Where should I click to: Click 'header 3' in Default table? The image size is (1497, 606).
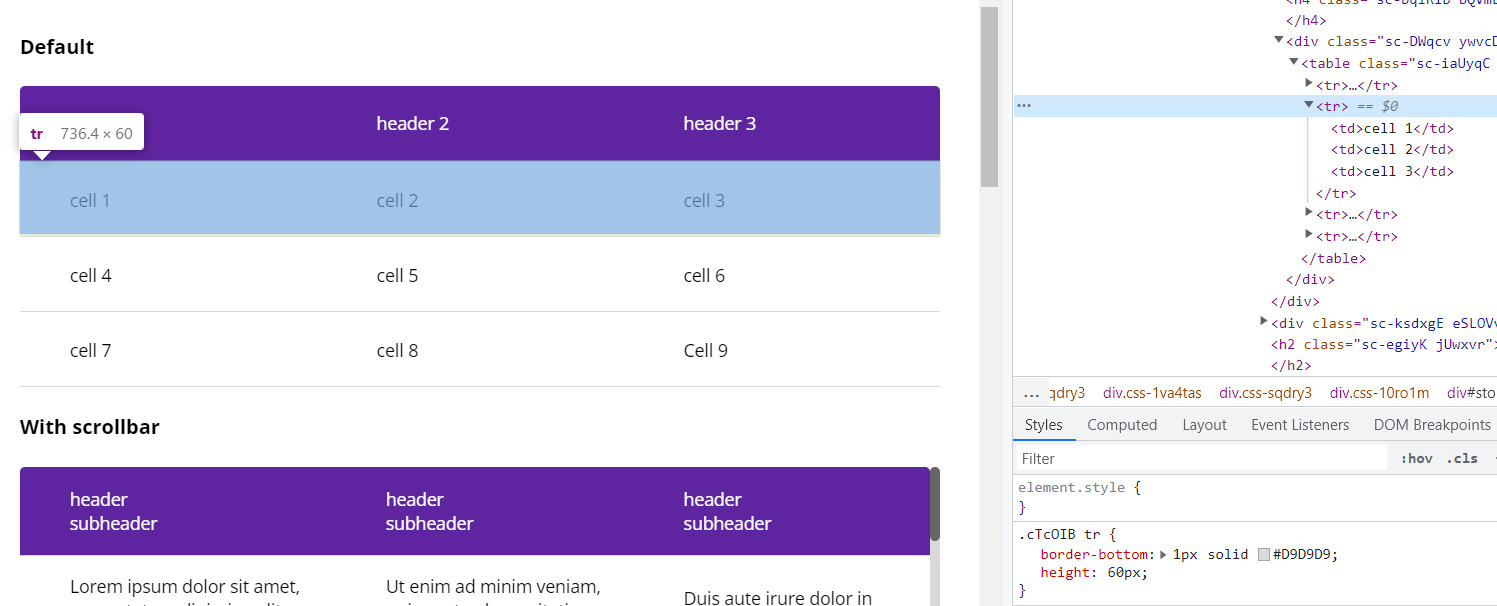click(x=720, y=124)
